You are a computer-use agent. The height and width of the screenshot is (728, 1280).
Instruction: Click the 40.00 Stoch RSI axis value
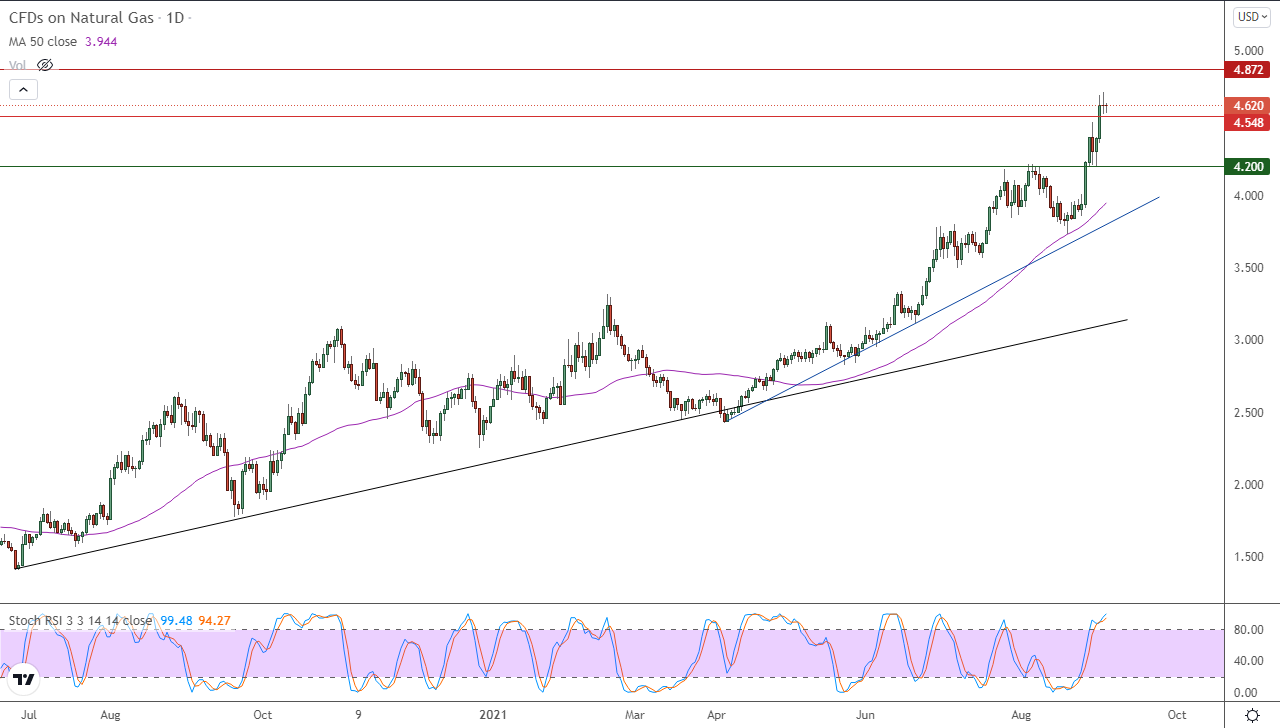1246,660
